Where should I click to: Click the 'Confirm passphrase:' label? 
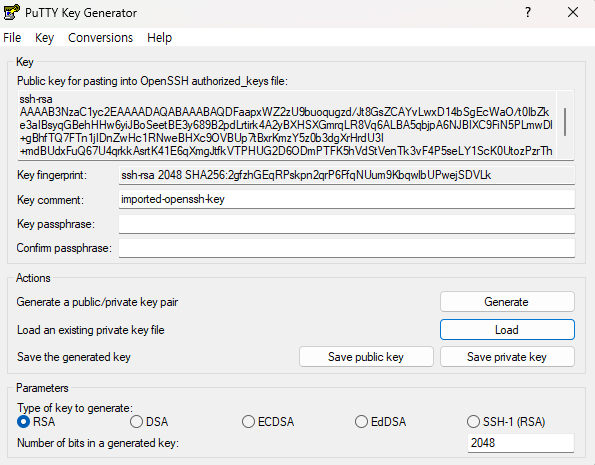click(64, 248)
